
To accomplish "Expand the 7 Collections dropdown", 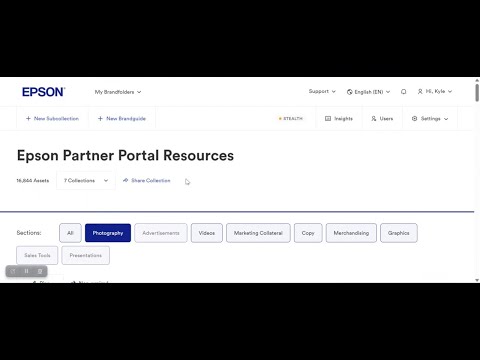I will pos(86,181).
